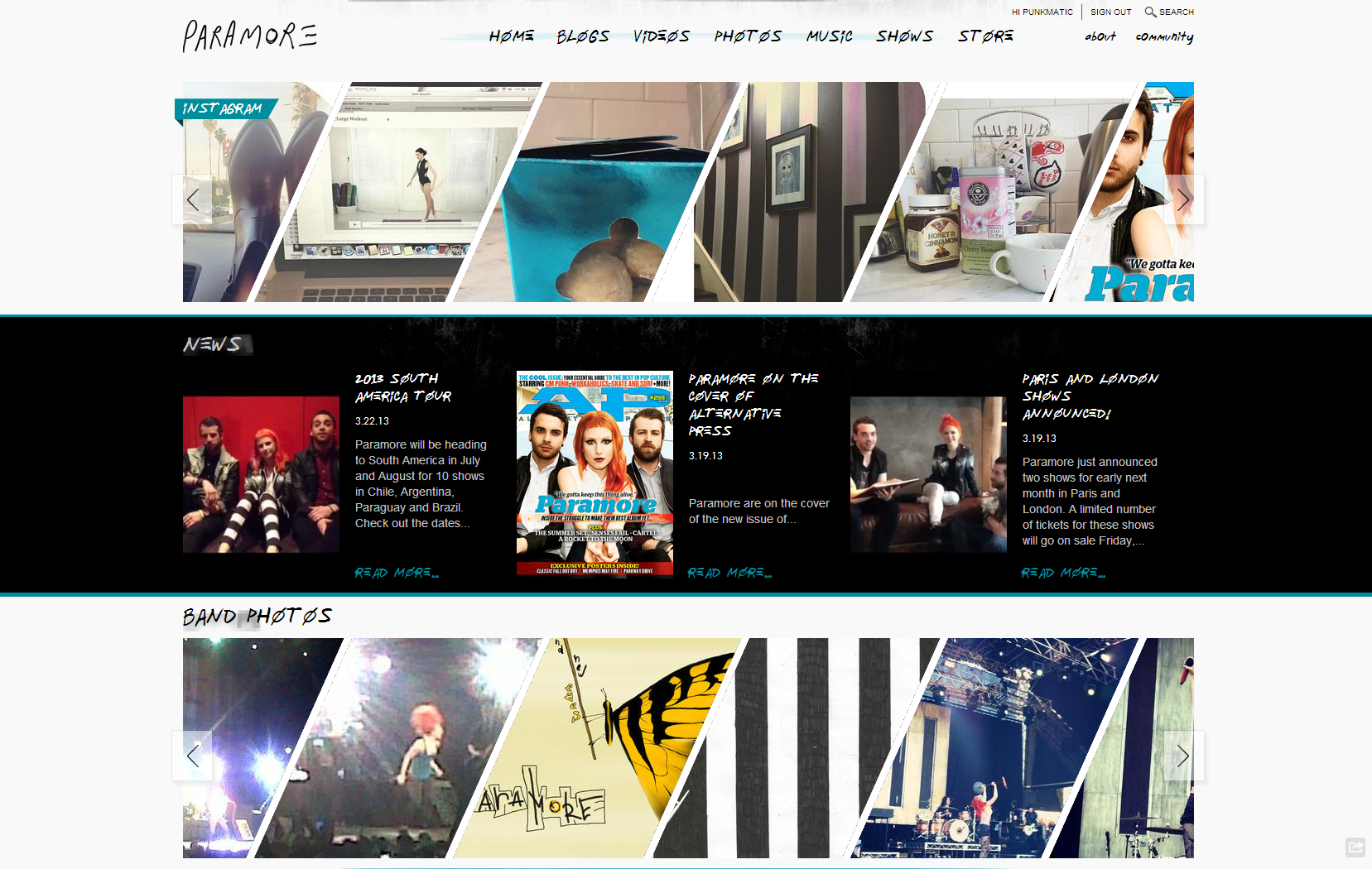Click the News section heading
The width and height of the screenshot is (1372, 869).
[214, 344]
